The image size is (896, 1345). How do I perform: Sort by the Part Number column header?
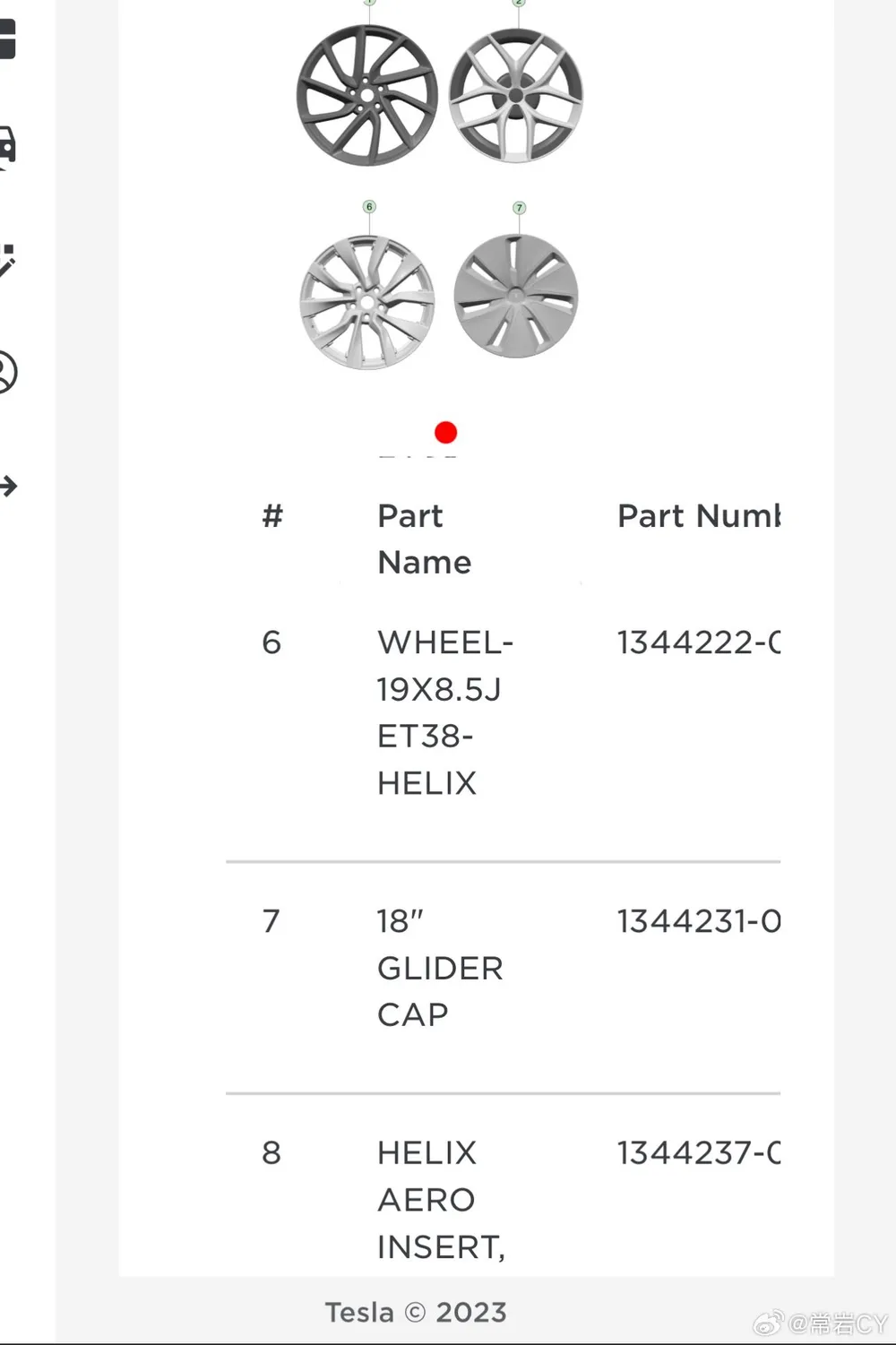(x=699, y=516)
